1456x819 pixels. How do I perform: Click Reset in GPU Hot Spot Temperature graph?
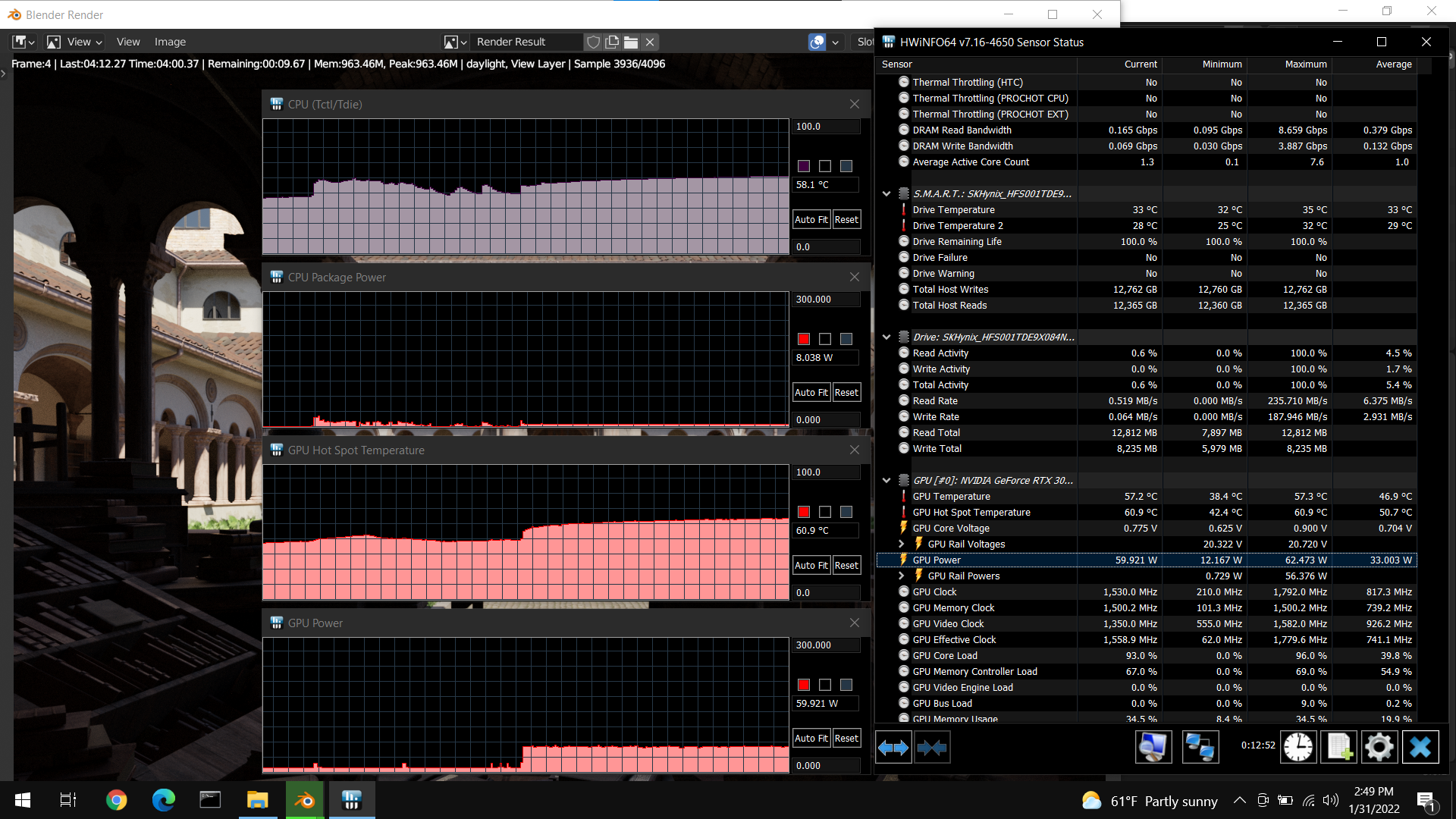[x=846, y=565]
